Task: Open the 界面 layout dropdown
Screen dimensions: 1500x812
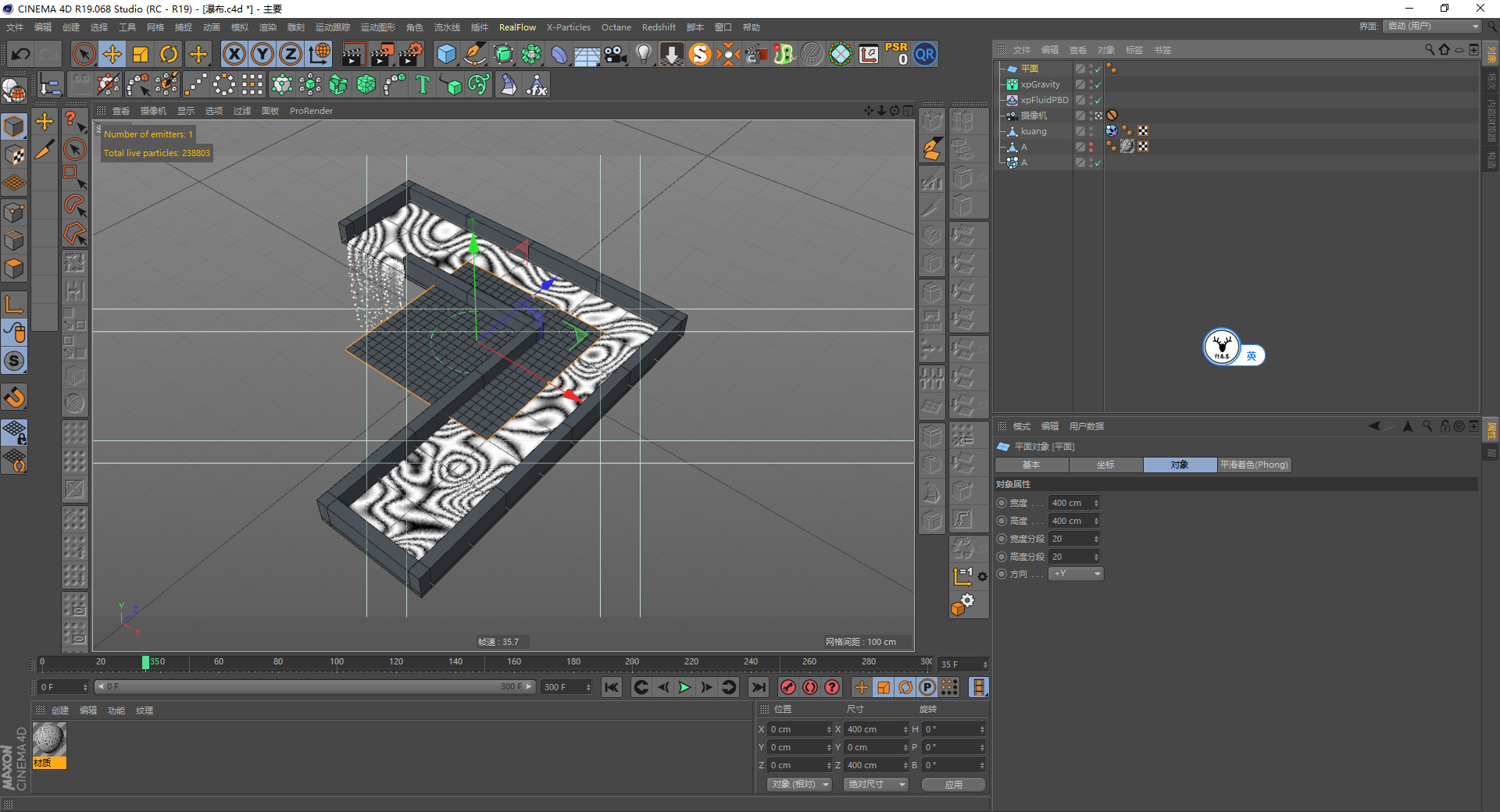Action: 1433,26
